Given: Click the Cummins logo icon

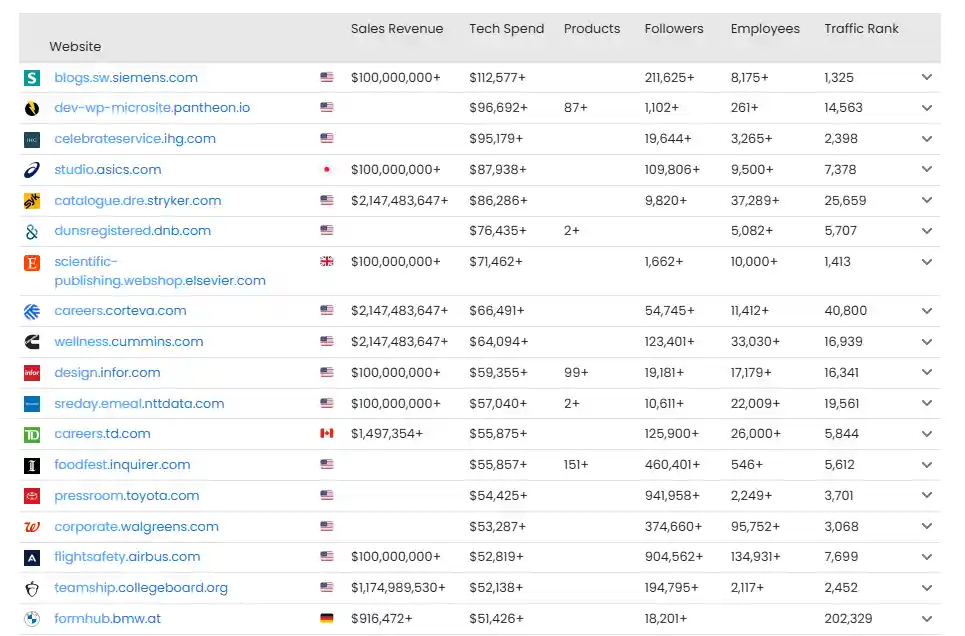Looking at the screenshot, I should [32, 342].
